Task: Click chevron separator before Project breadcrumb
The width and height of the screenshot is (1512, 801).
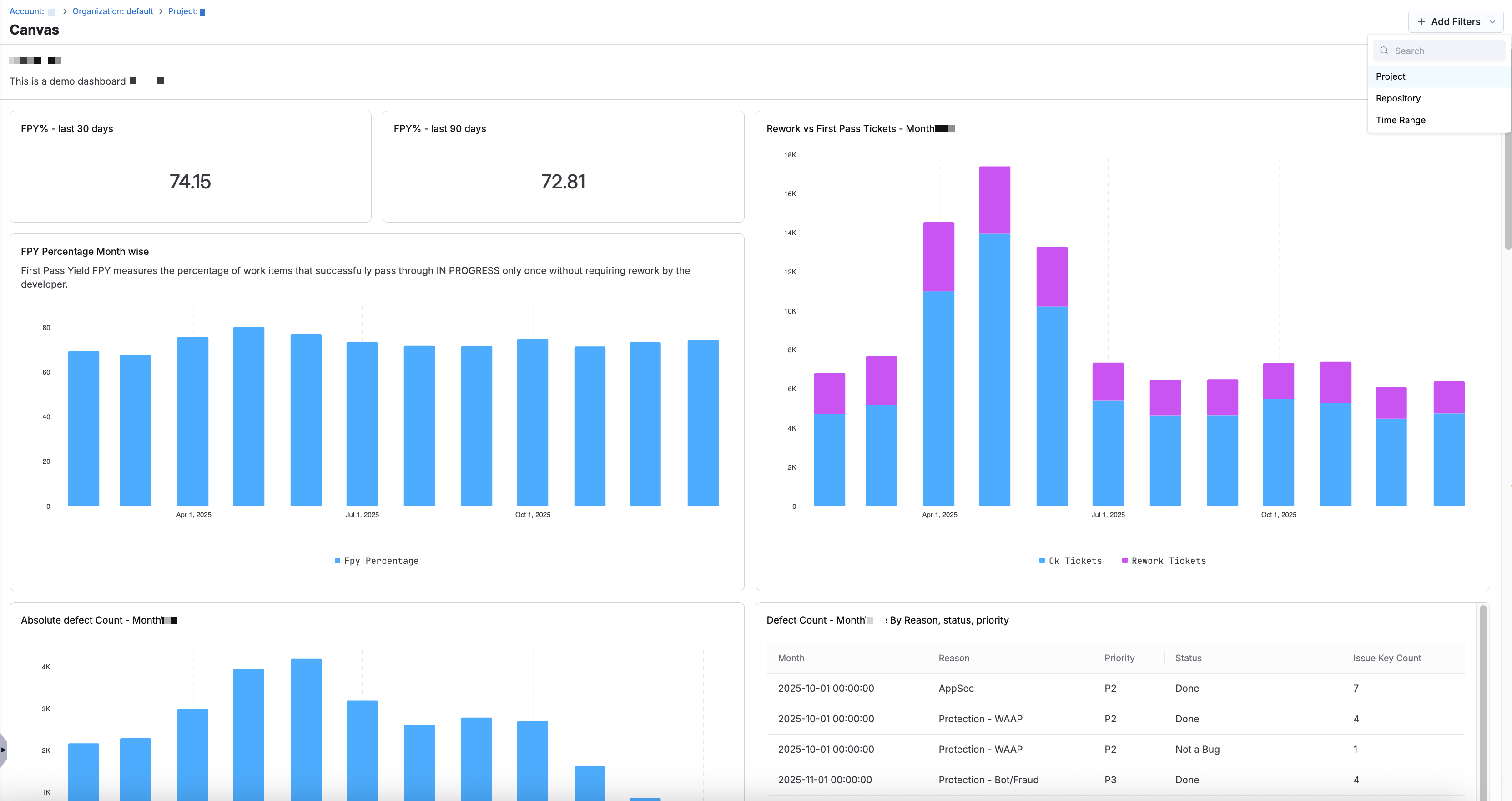Action: (161, 11)
